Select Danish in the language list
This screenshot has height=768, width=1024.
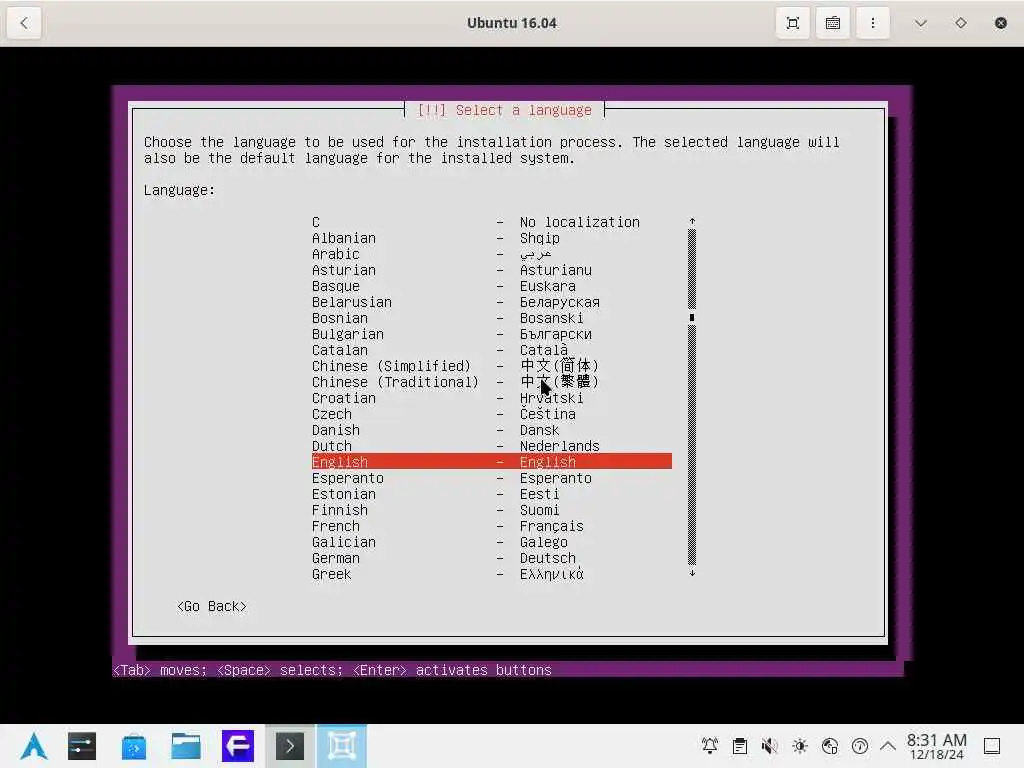[x=491, y=430]
